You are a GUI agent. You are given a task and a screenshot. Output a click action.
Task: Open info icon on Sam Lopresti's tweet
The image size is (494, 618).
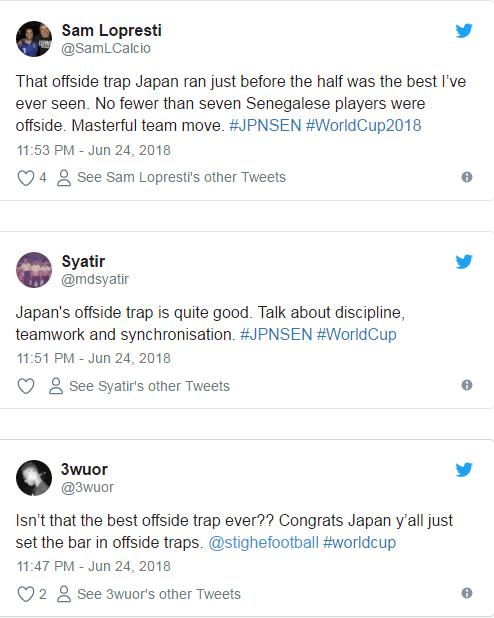467,177
